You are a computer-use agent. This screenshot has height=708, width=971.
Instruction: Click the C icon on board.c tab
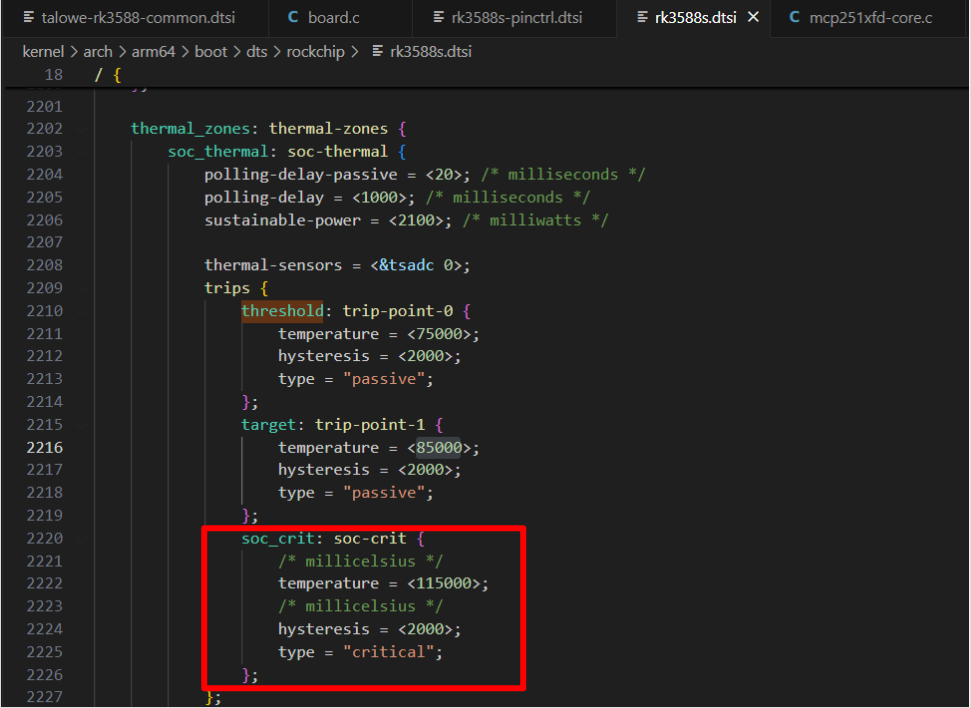coord(293,17)
